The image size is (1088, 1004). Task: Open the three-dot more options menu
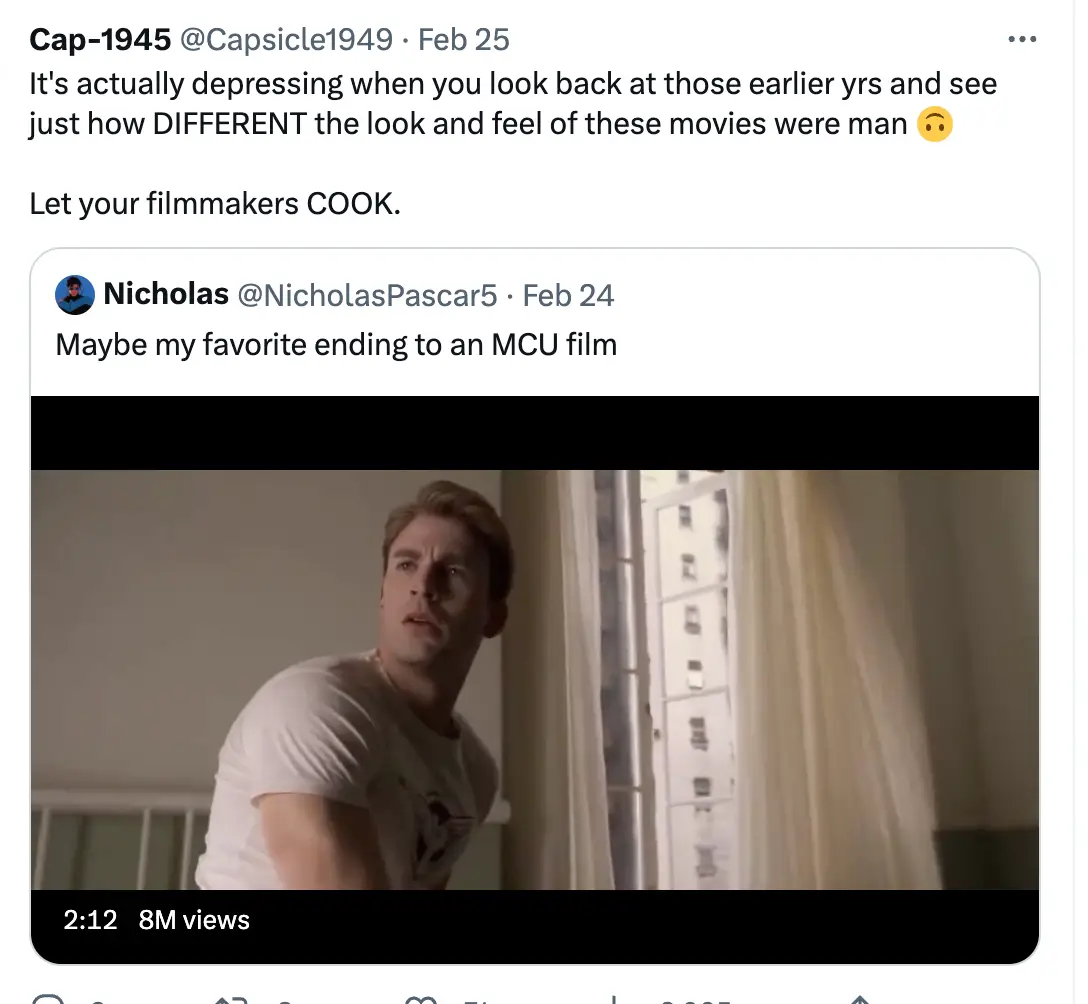tap(1022, 38)
